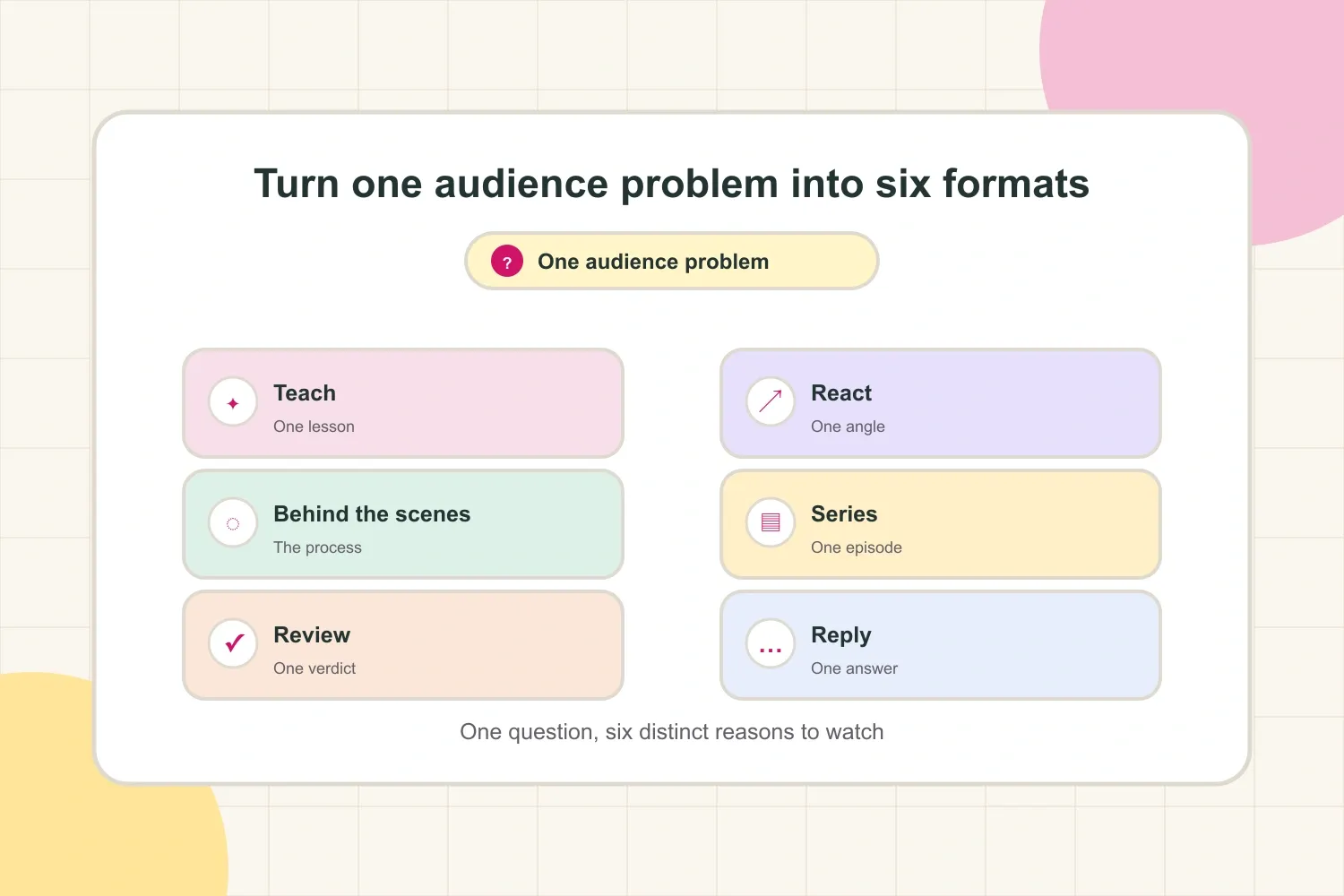1344x896 pixels.
Task: Select the One audience problem pill
Action: click(672, 262)
